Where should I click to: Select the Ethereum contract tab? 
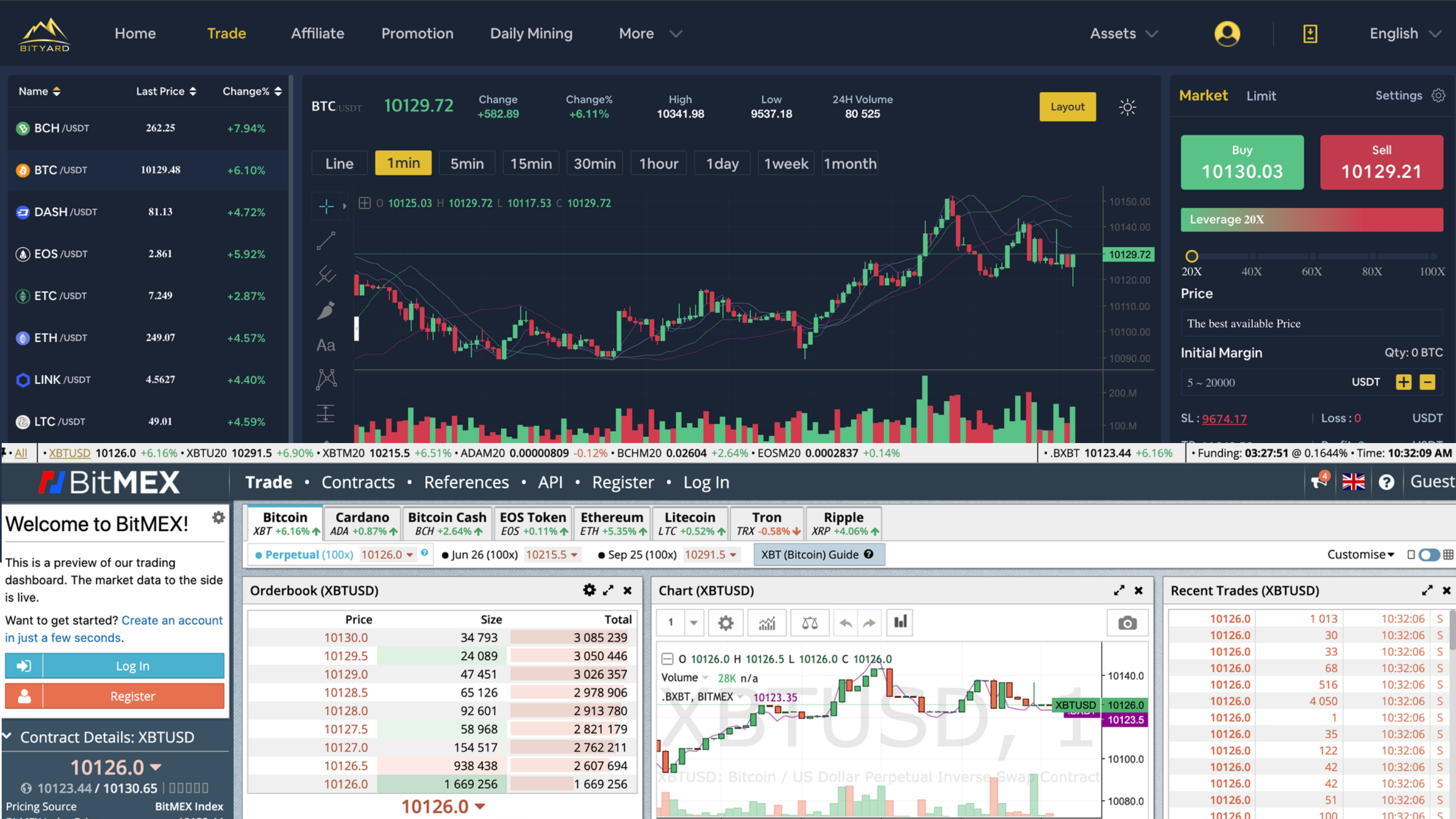(611, 523)
